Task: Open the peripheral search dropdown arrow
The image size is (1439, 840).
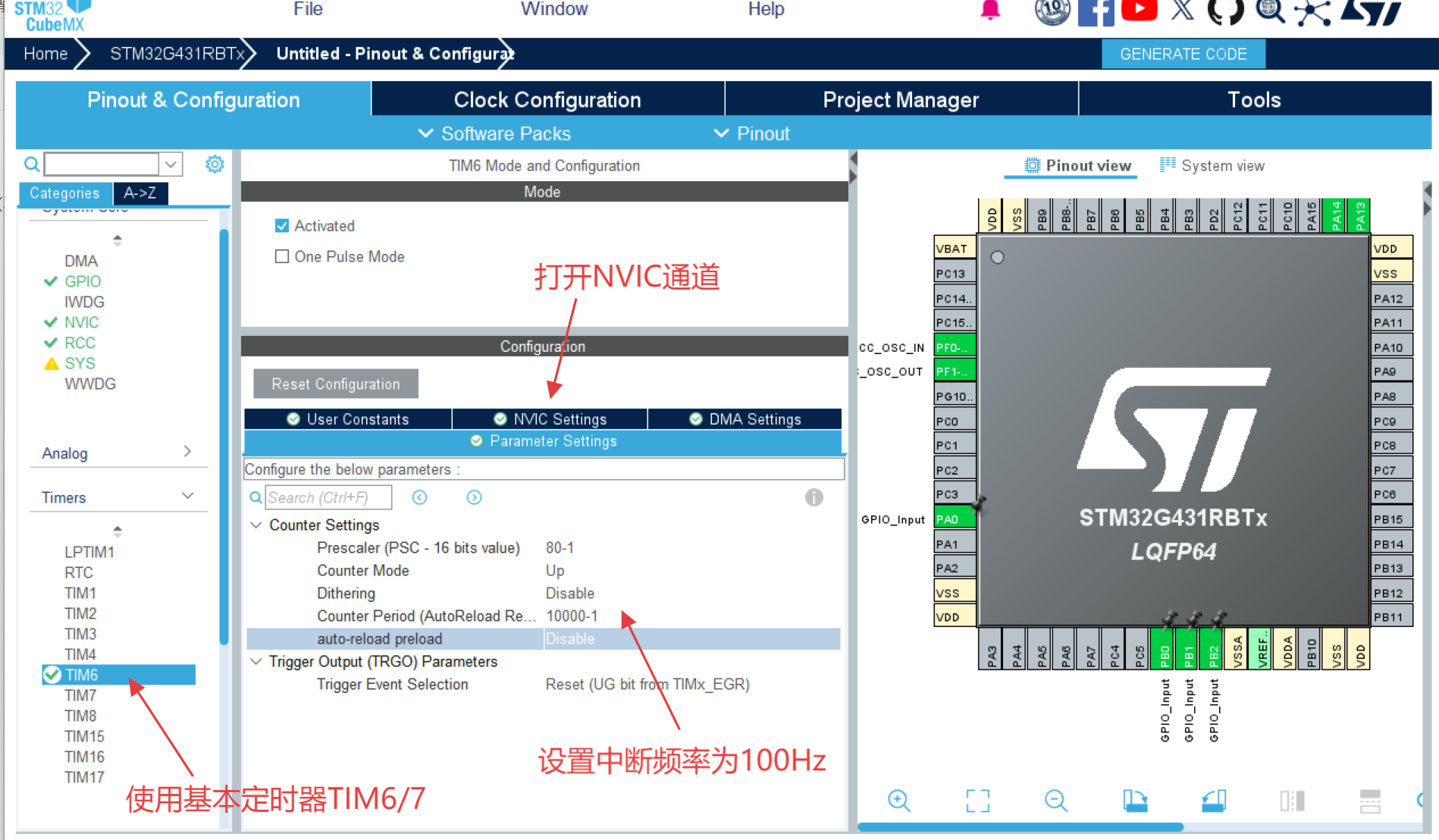Action: click(171, 164)
